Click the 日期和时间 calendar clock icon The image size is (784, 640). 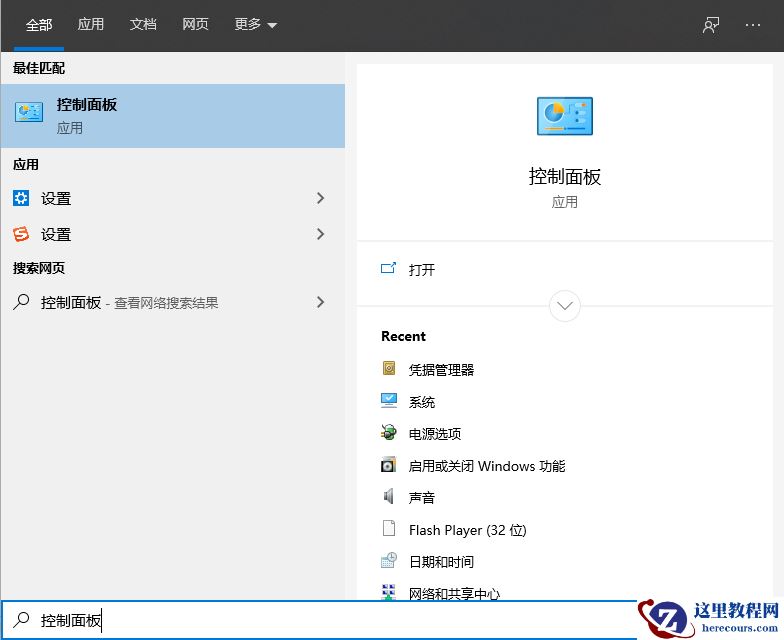tap(389, 560)
